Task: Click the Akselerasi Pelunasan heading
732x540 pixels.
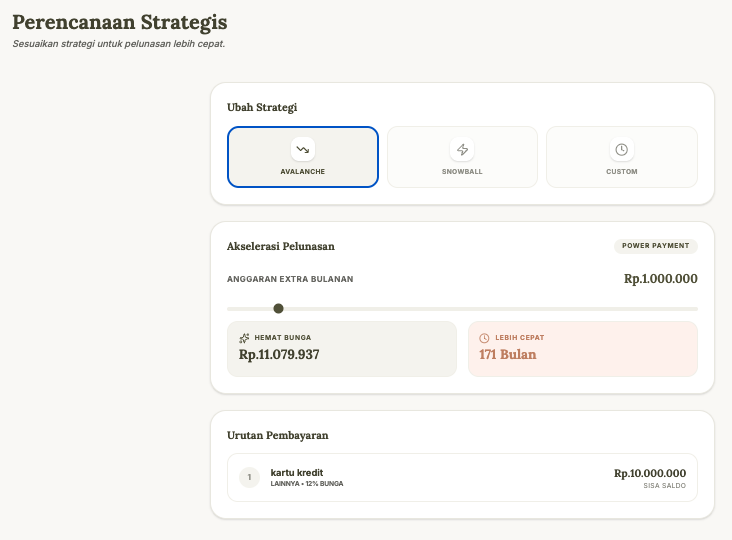Action: click(281, 246)
